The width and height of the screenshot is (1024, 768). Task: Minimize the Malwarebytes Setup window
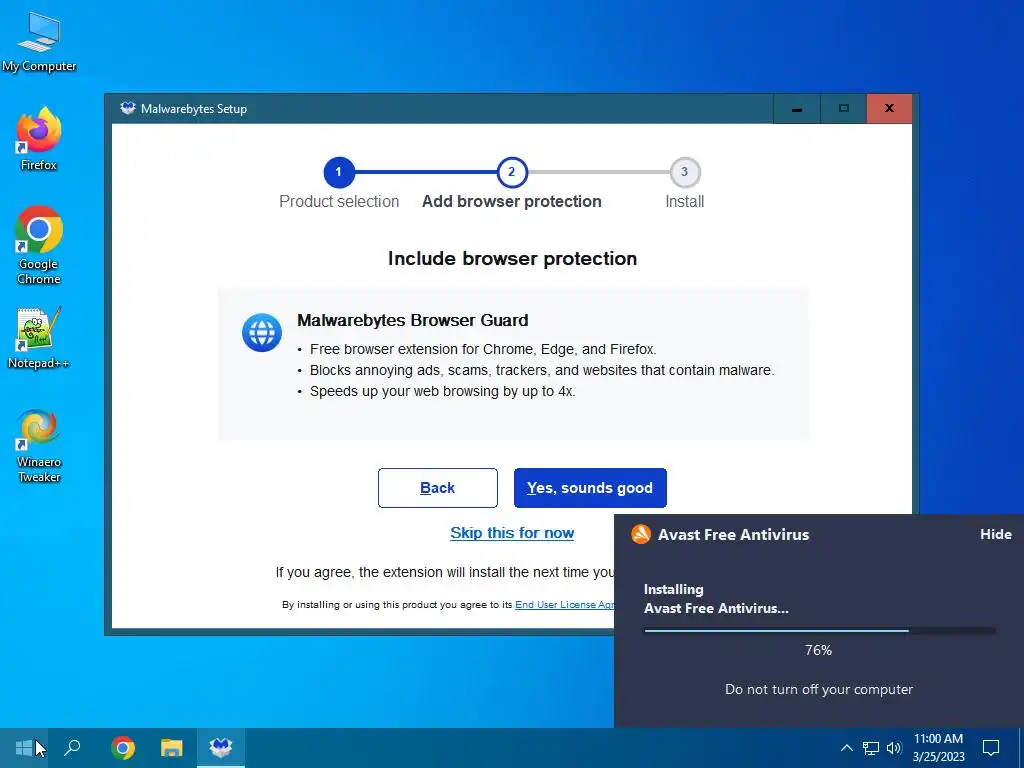pyautogui.click(x=797, y=108)
